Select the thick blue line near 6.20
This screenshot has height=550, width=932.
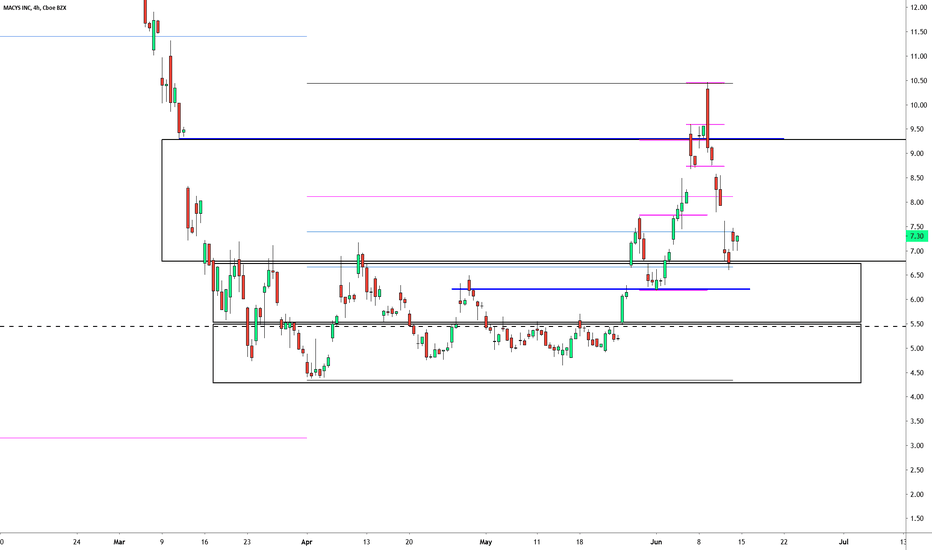point(600,289)
